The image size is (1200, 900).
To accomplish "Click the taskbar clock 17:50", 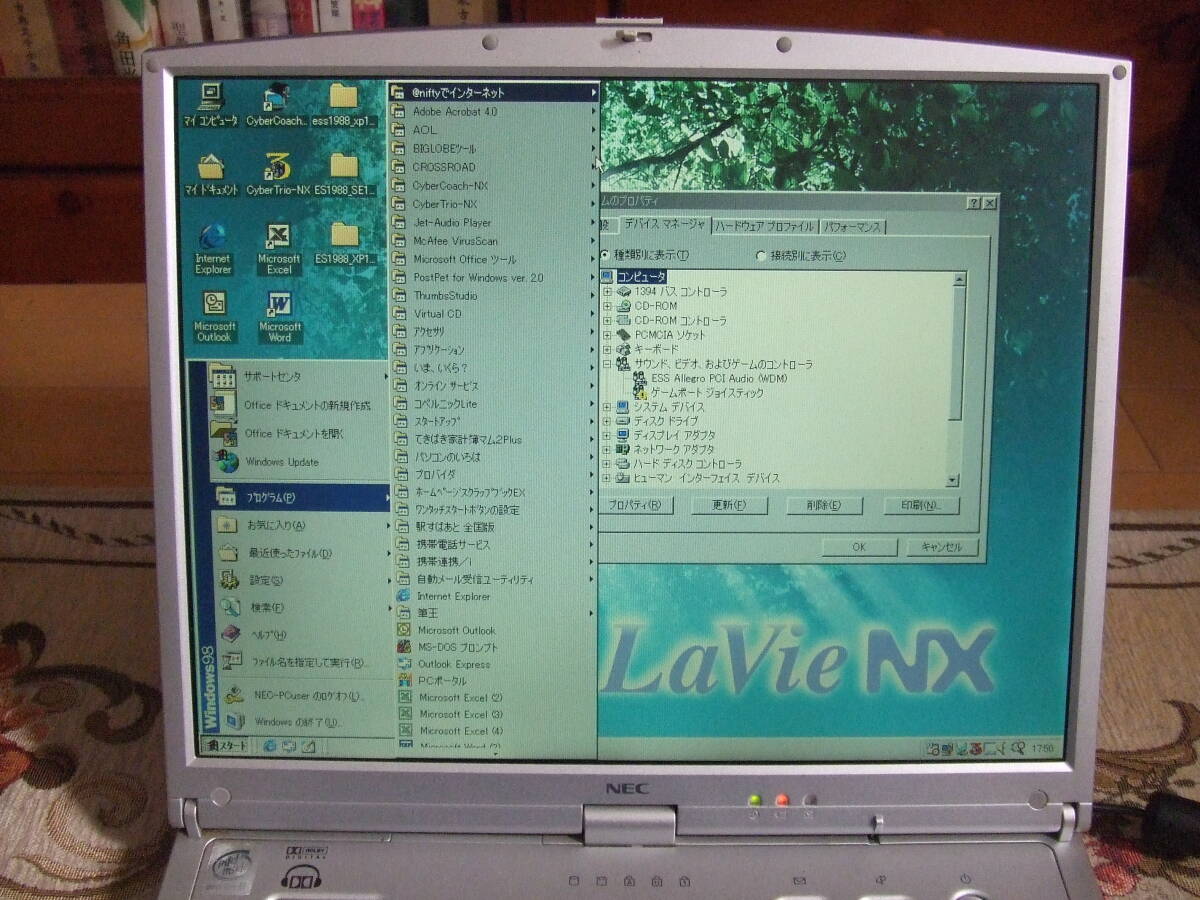I will [x=1042, y=748].
